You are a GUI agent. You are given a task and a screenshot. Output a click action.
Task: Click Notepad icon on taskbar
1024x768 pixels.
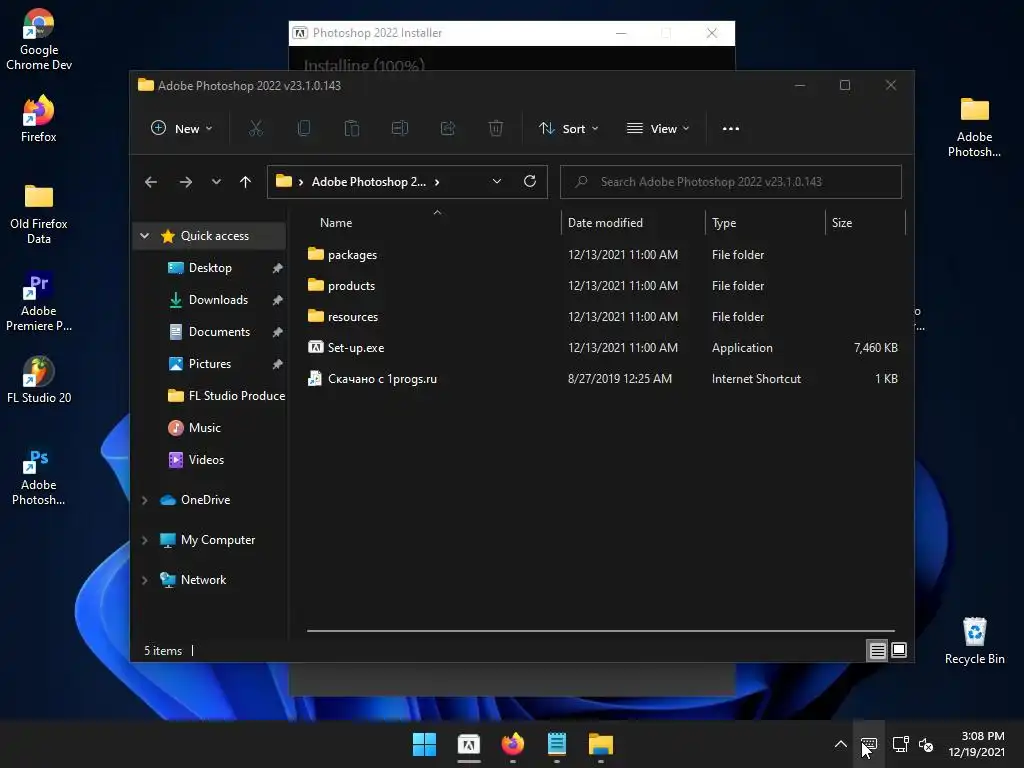click(557, 744)
